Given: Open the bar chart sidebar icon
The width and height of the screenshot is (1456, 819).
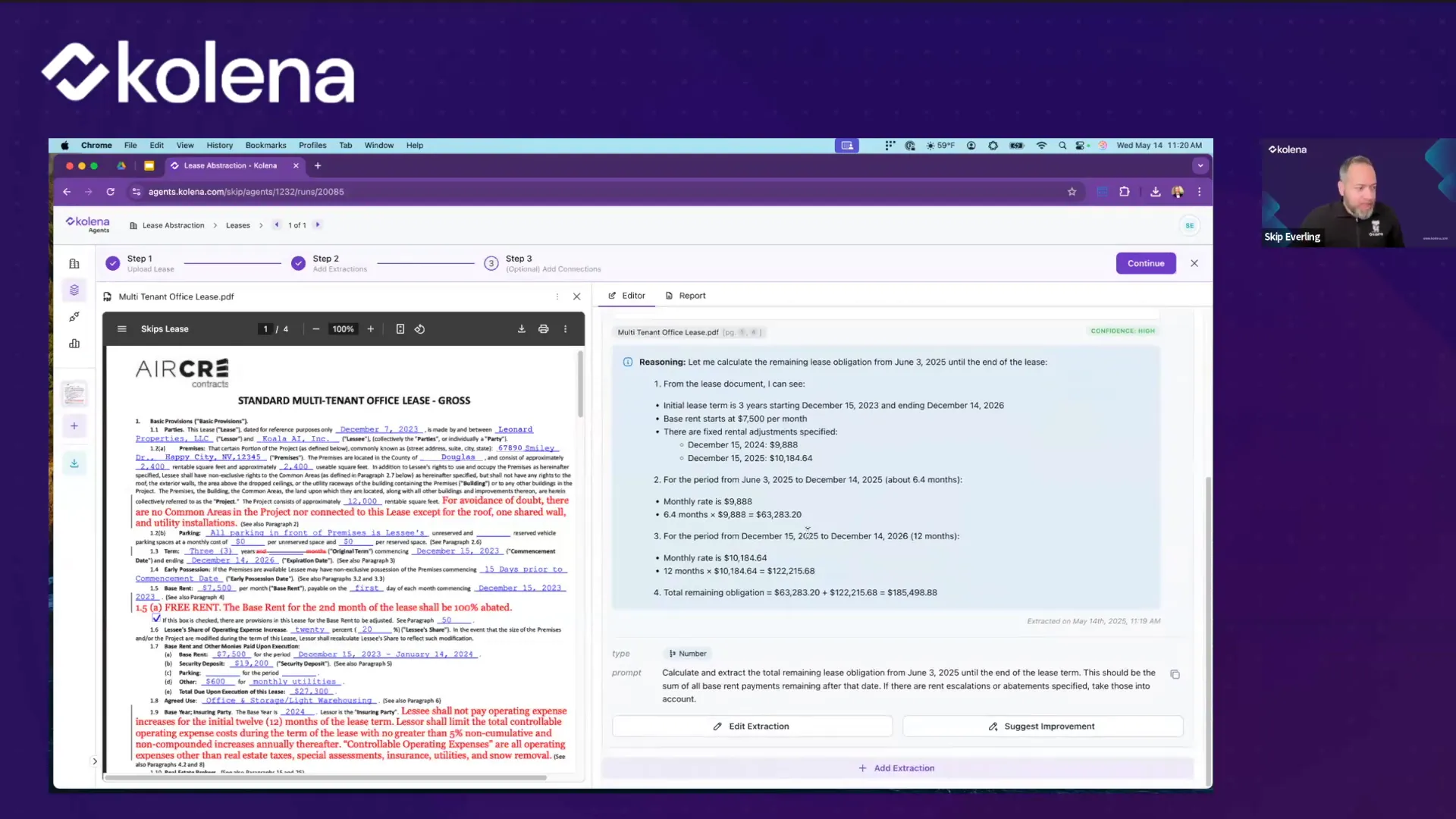Looking at the screenshot, I should pos(74,344).
